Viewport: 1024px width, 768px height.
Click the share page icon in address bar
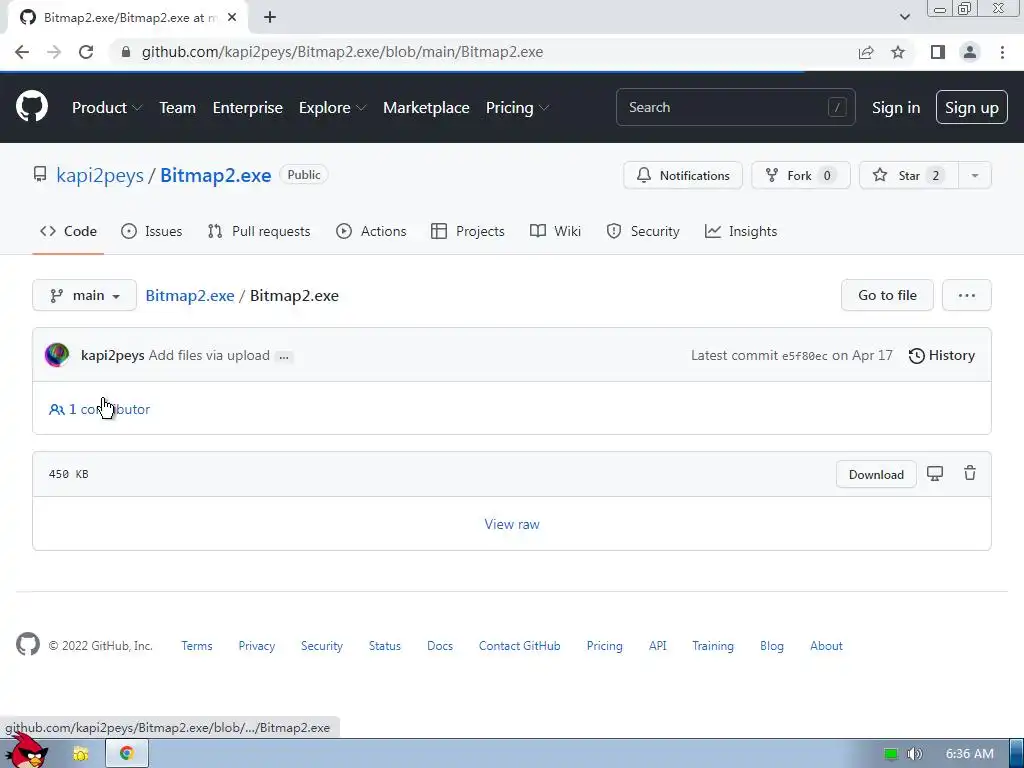[866, 52]
